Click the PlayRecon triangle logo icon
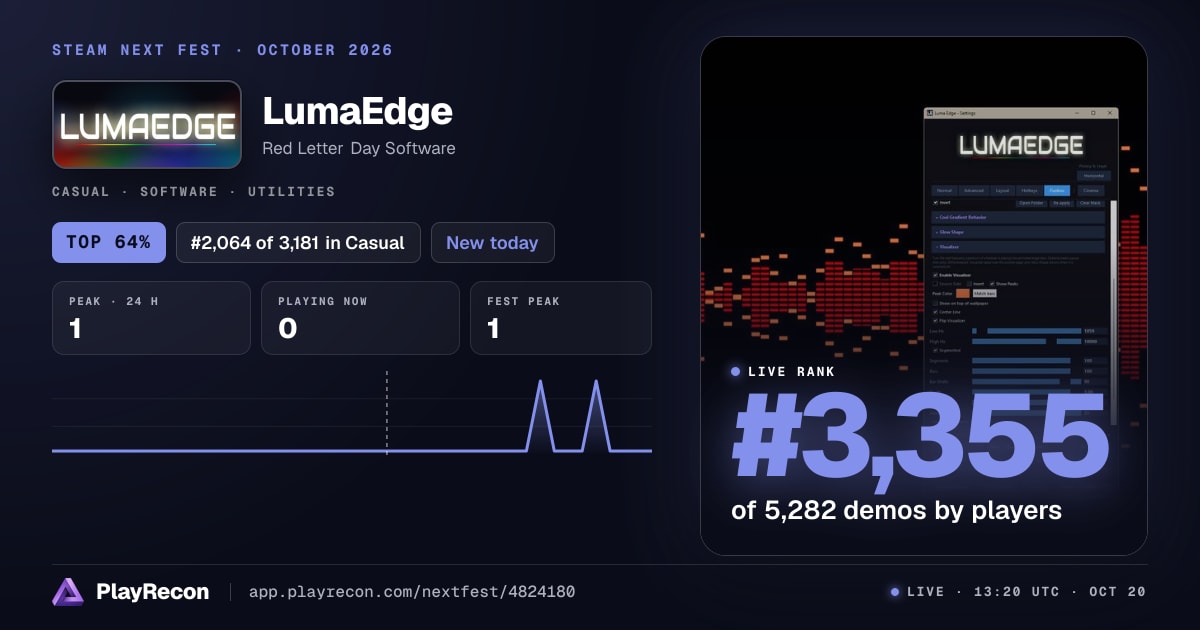Image resolution: width=1200 pixels, height=630 pixels. tap(68, 592)
